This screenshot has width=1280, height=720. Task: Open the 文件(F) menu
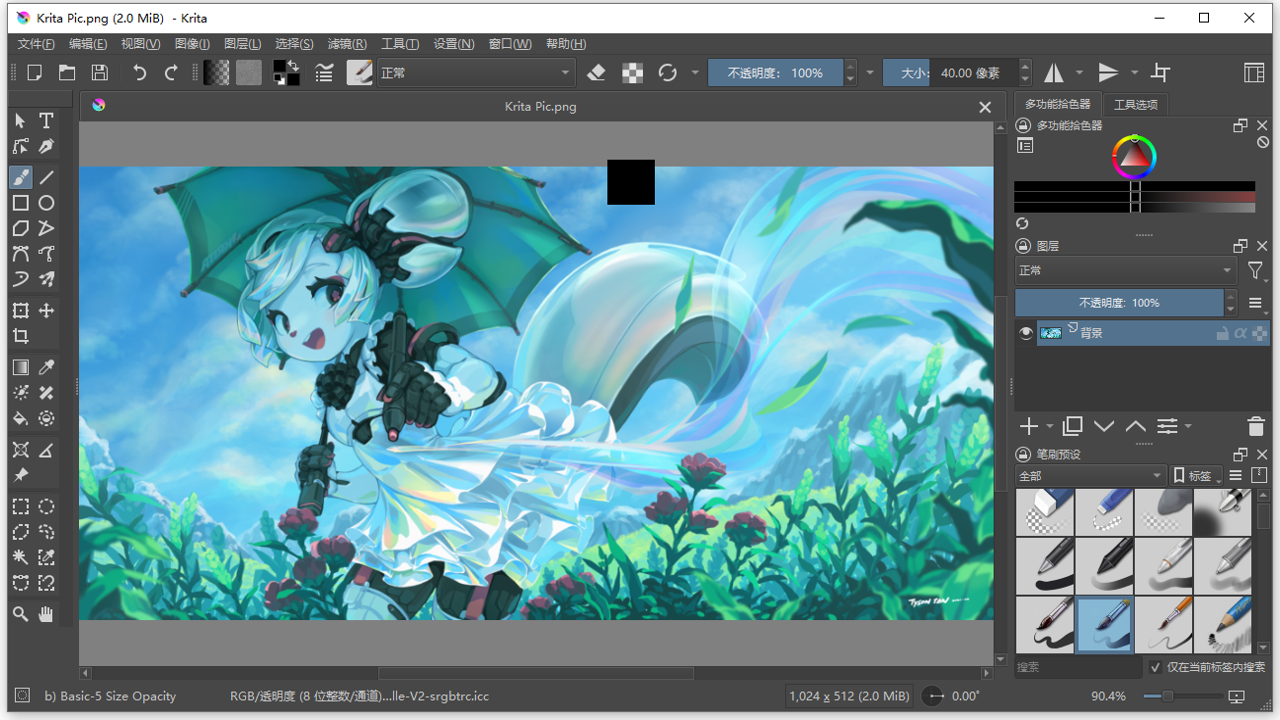coord(36,44)
